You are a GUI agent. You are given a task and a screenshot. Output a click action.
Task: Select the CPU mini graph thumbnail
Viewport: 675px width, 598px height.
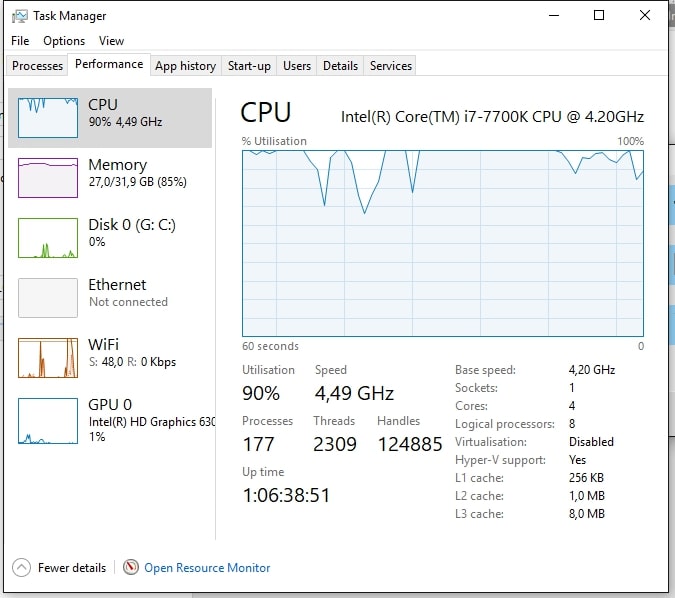click(x=48, y=118)
